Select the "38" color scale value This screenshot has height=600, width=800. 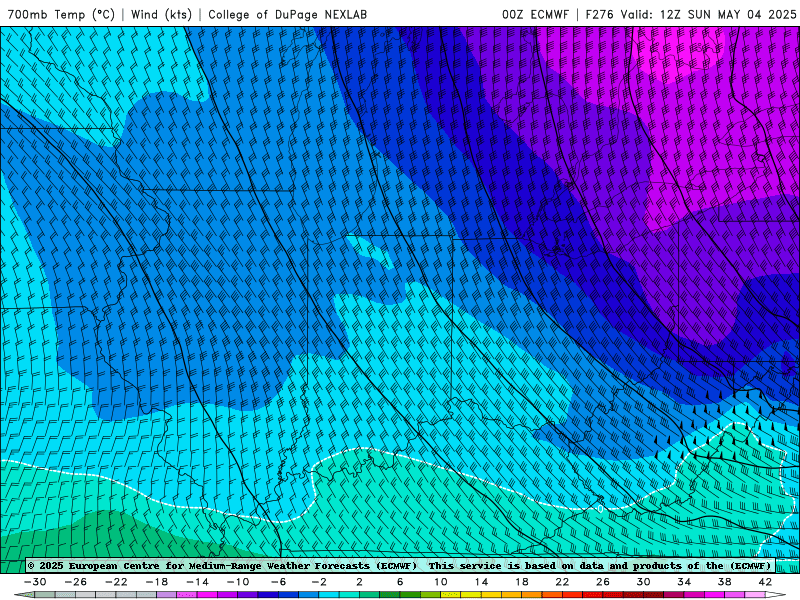(x=724, y=582)
